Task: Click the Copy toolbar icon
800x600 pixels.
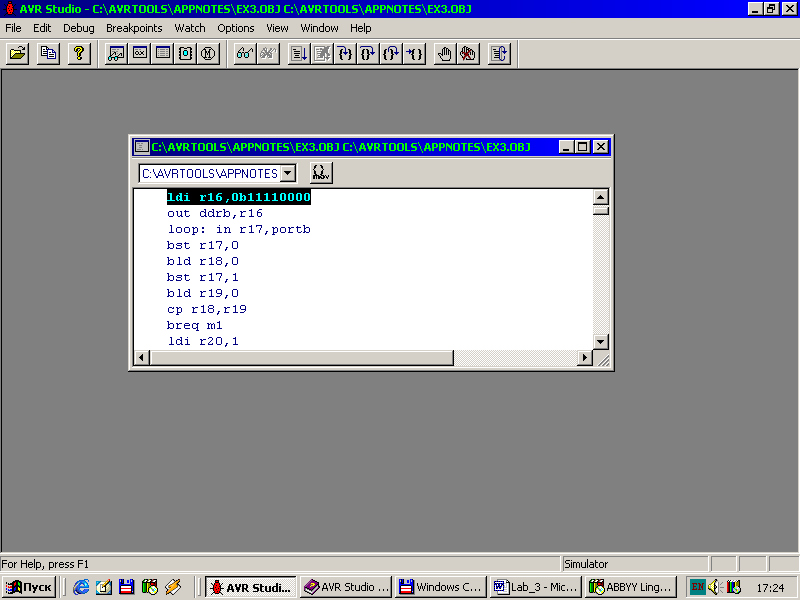Action: click(48, 54)
